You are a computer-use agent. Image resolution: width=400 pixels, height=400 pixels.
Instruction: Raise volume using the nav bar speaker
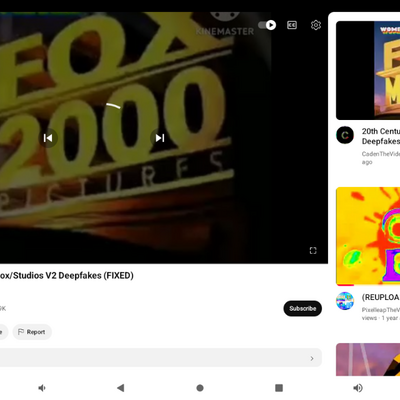click(x=358, y=388)
